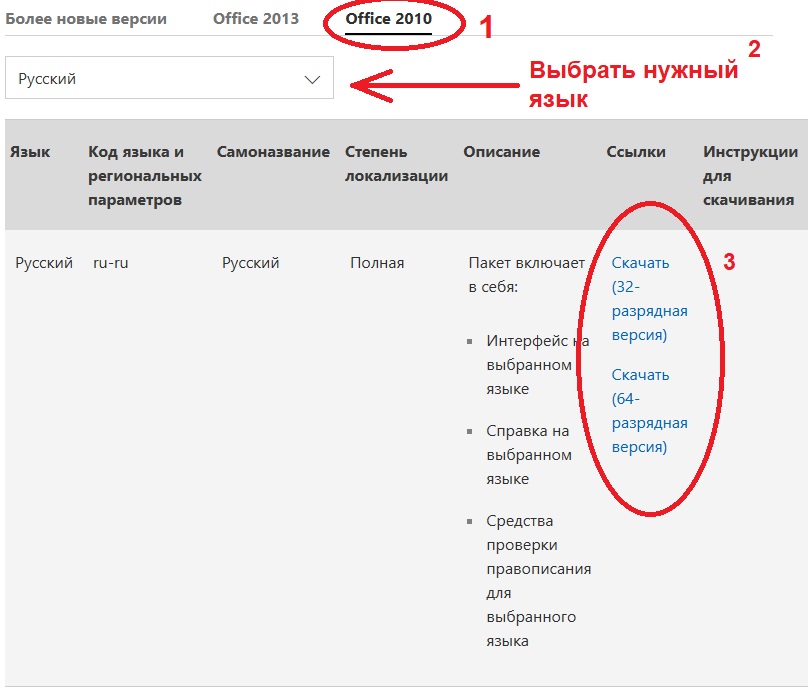Screen dimensions: 812x690
Task: Click the Самоназвание column header
Action: (x=273, y=152)
